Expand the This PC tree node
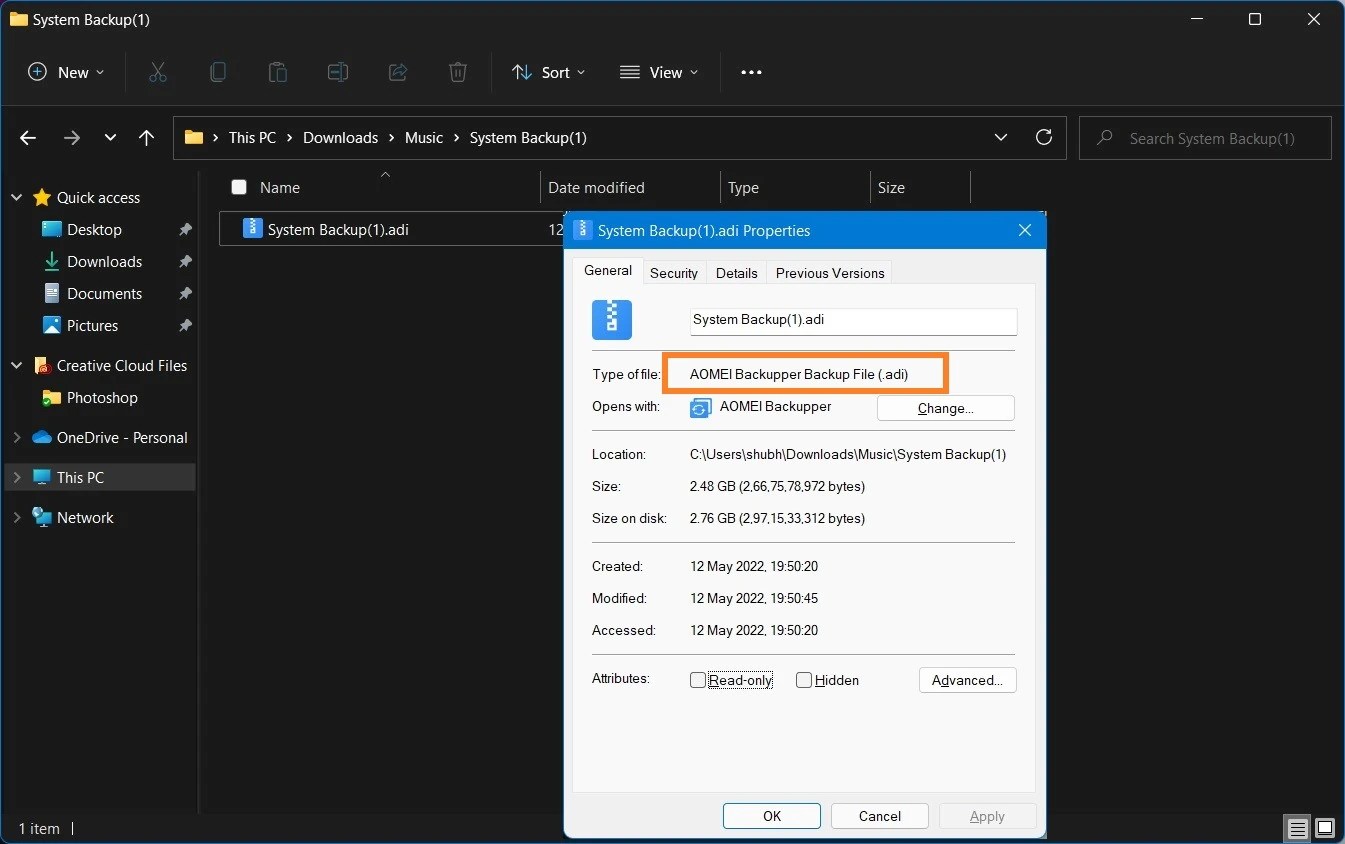 click(x=16, y=477)
